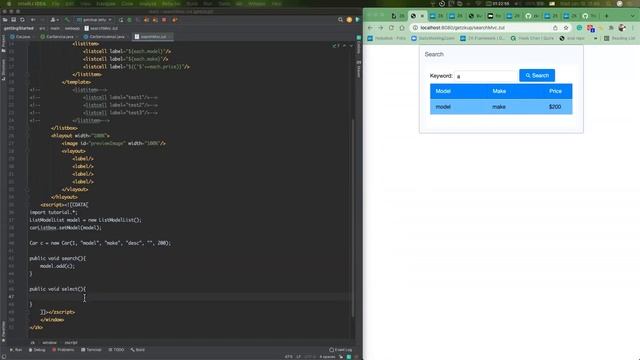Open the Window menu
Screen dimensions: 640x360
point(257,4)
